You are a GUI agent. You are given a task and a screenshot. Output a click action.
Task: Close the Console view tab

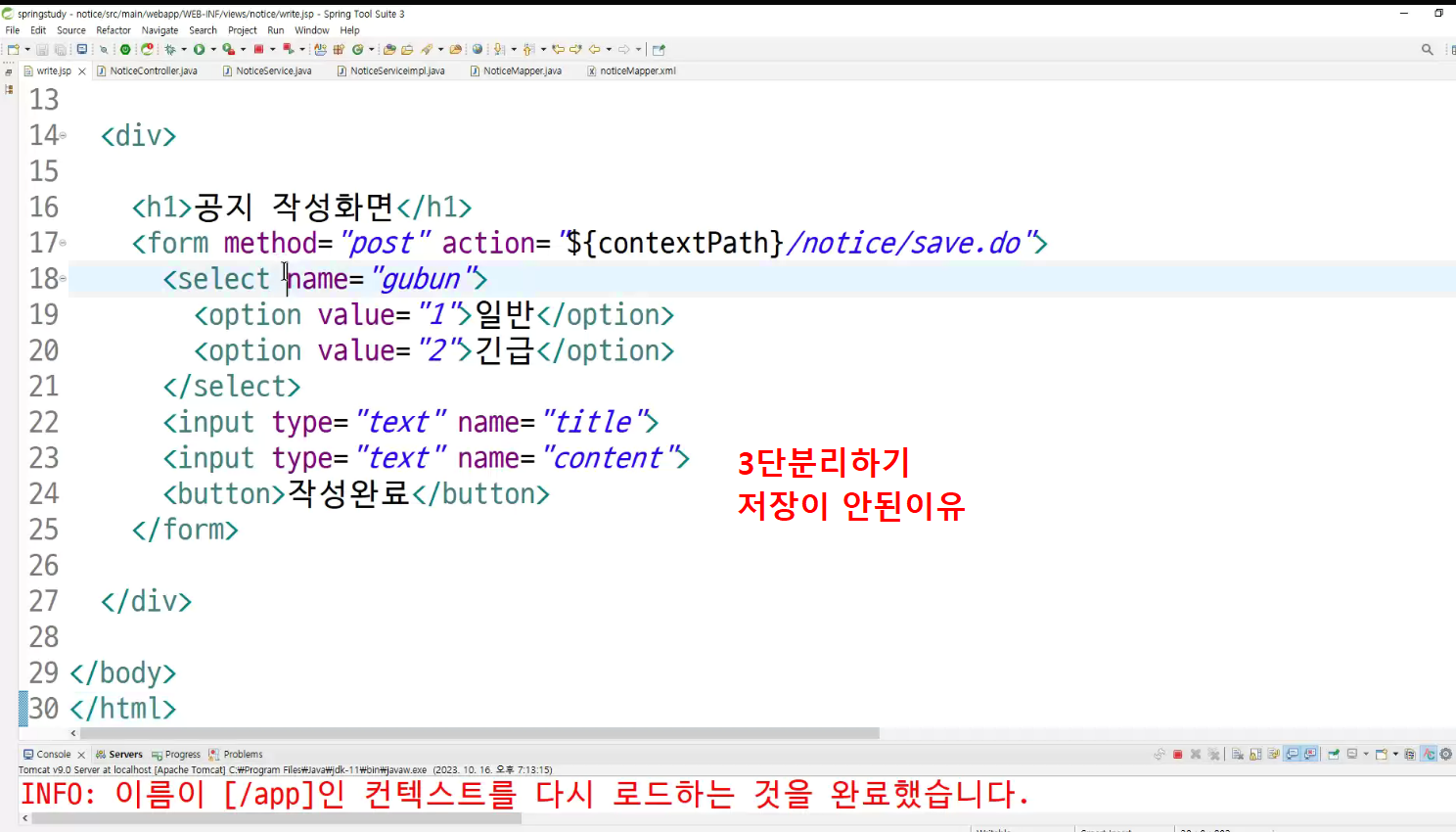(81, 755)
